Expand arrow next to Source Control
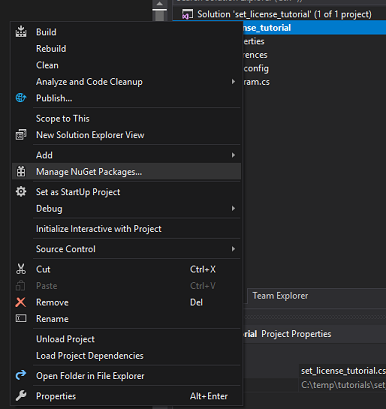The image size is (386, 409). point(233,249)
